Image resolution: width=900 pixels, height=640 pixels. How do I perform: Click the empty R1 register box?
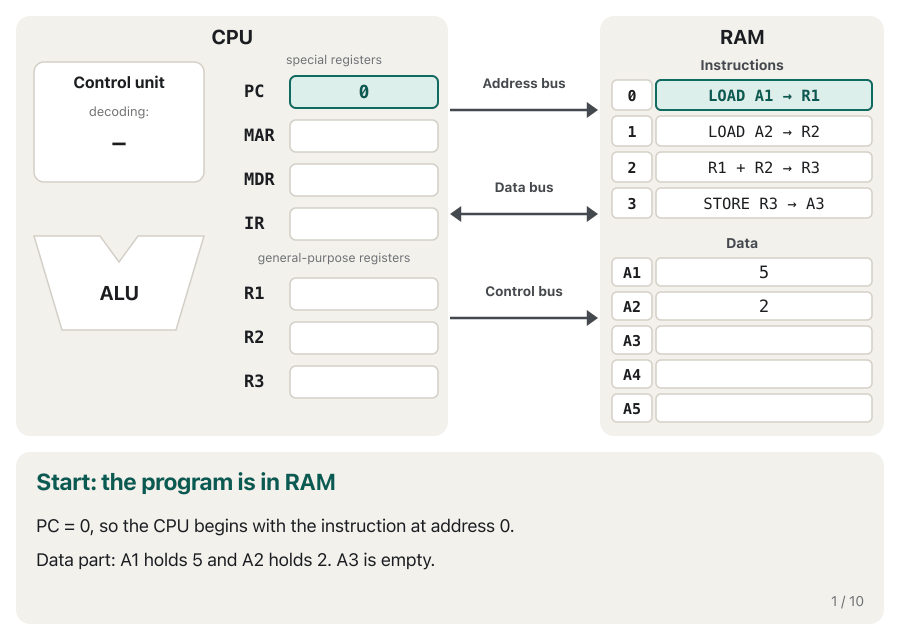pyautogui.click(x=364, y=294)
